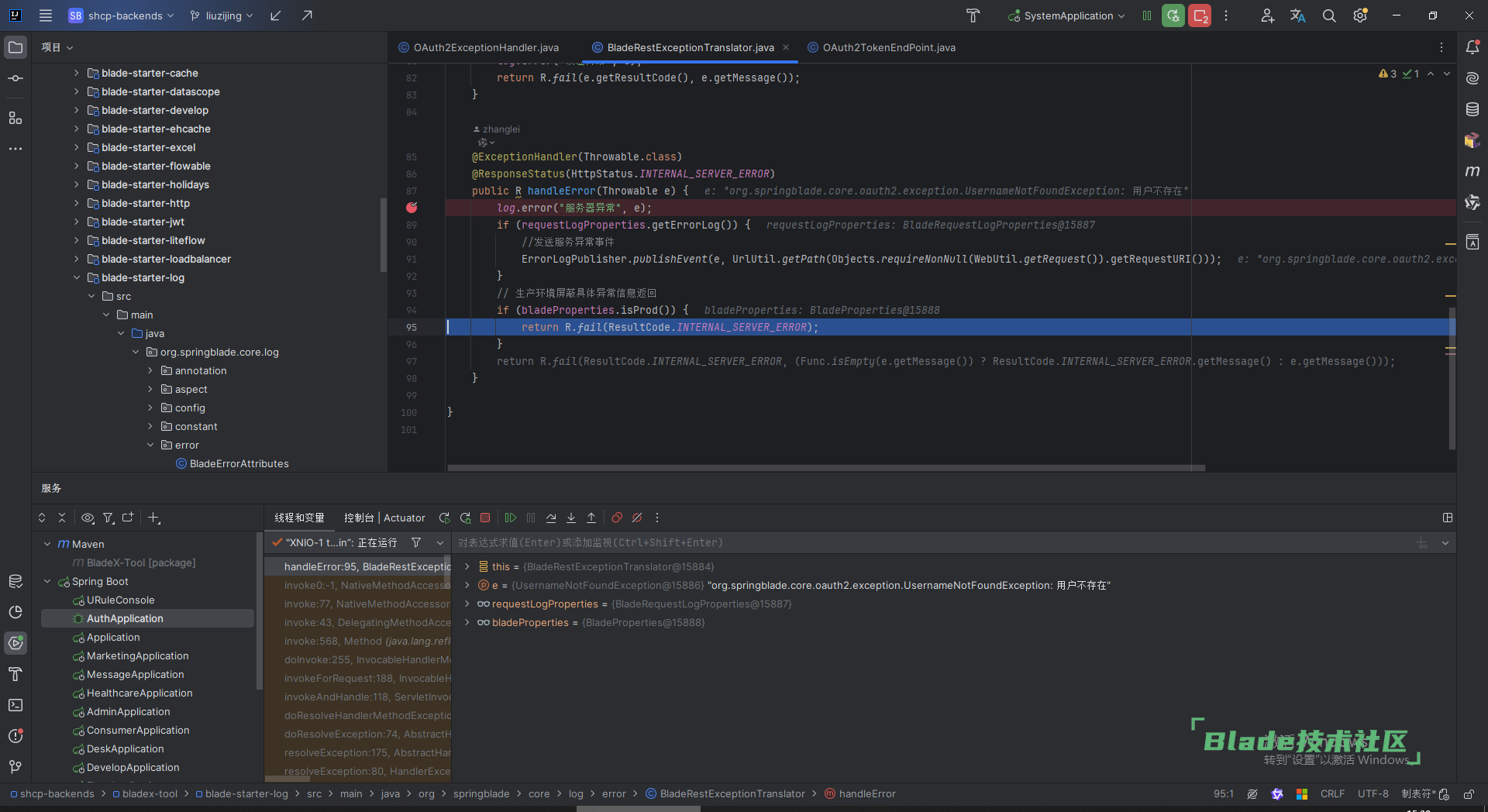The image size is (1488, 812).
Task: Toggle the thread frames filter icon
Action: [x=416, y=542]
